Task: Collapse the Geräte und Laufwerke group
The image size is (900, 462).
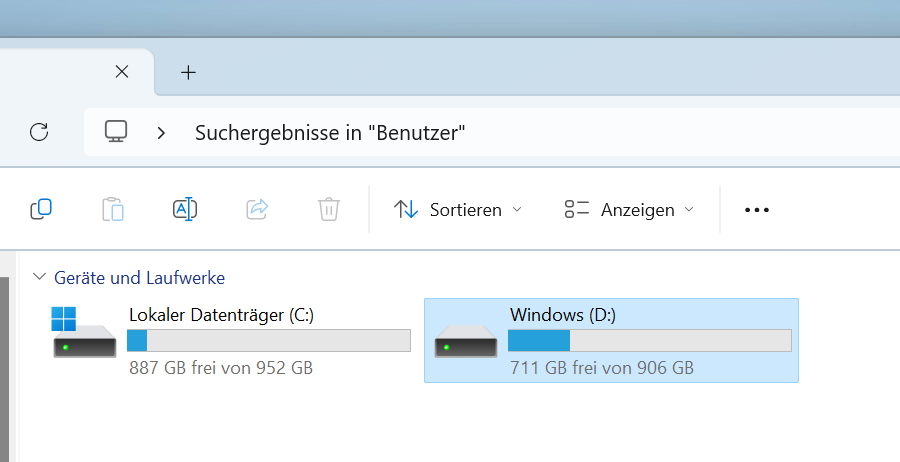Action: 39,277
